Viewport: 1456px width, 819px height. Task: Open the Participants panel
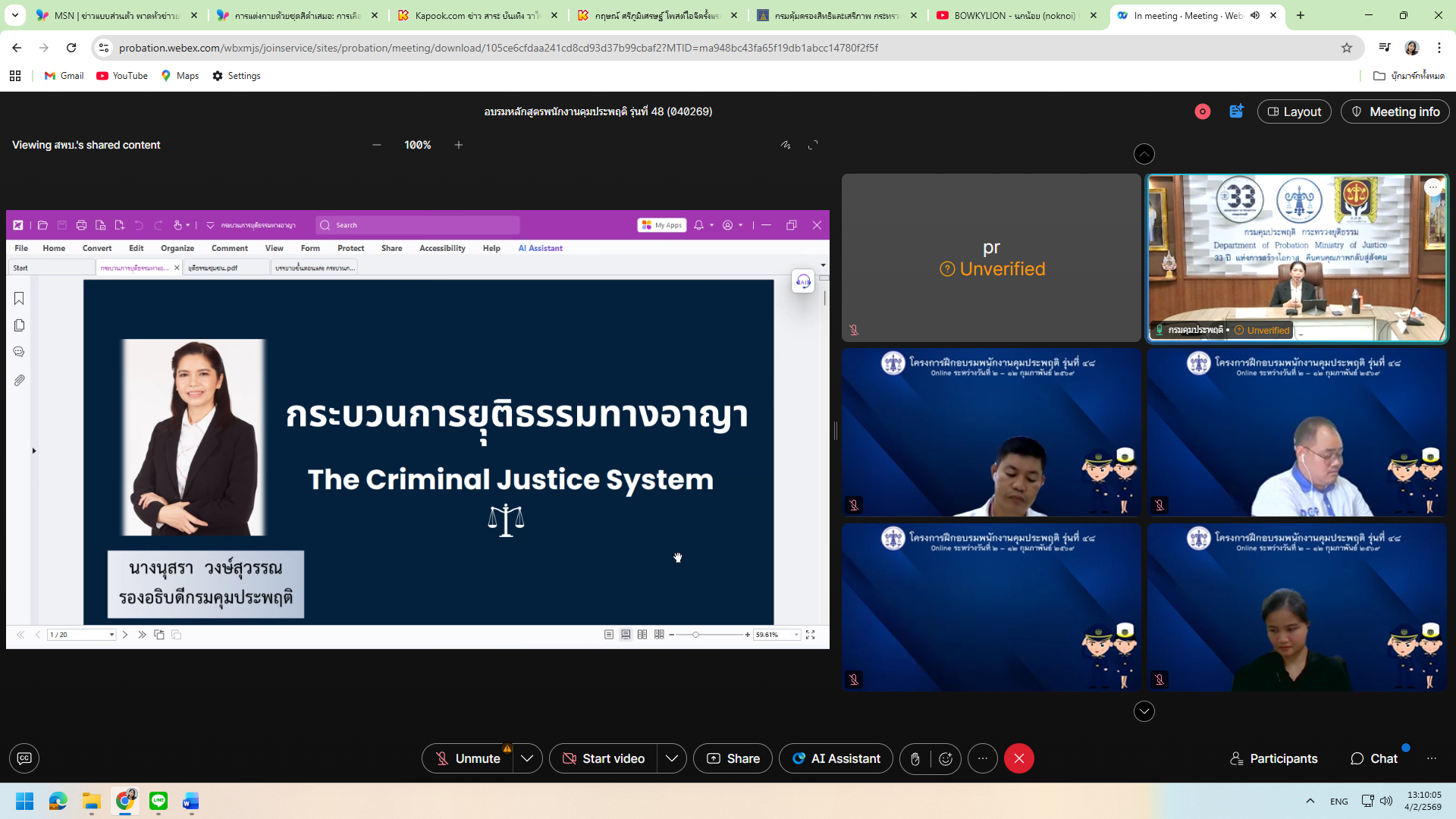(x=1273, y=759)
